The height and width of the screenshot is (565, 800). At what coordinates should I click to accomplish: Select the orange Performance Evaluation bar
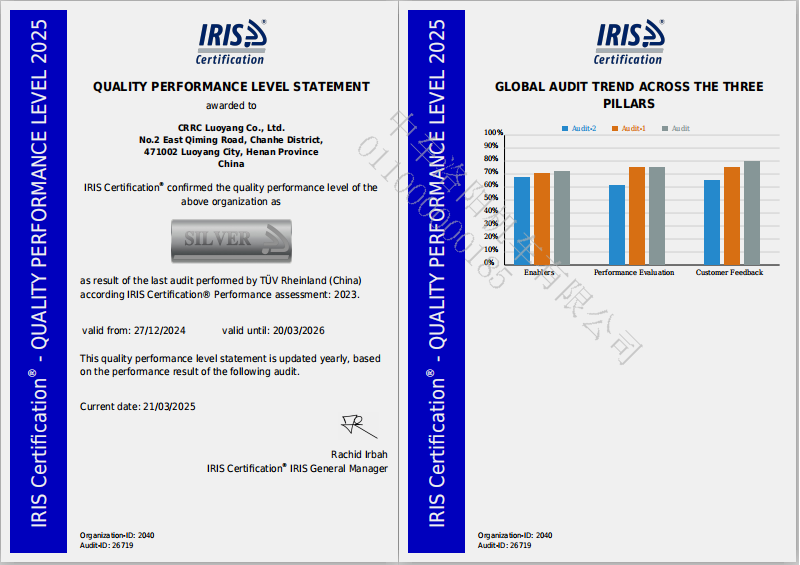[637, 214]
